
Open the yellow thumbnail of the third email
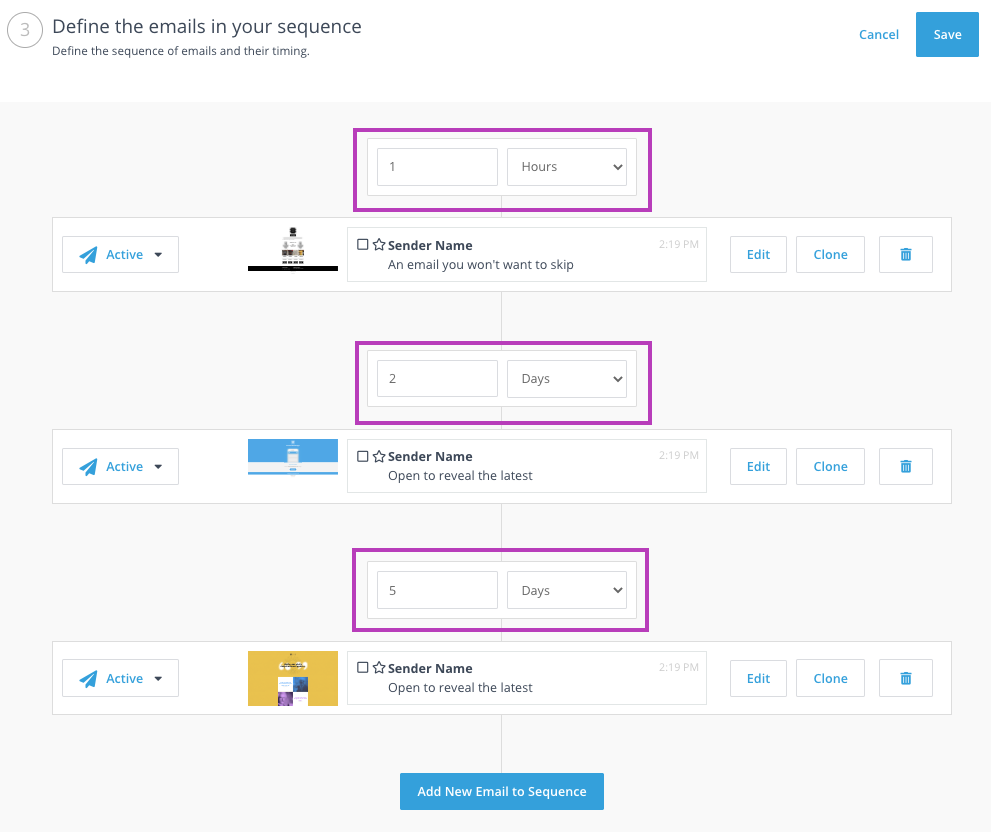[293, 678]
